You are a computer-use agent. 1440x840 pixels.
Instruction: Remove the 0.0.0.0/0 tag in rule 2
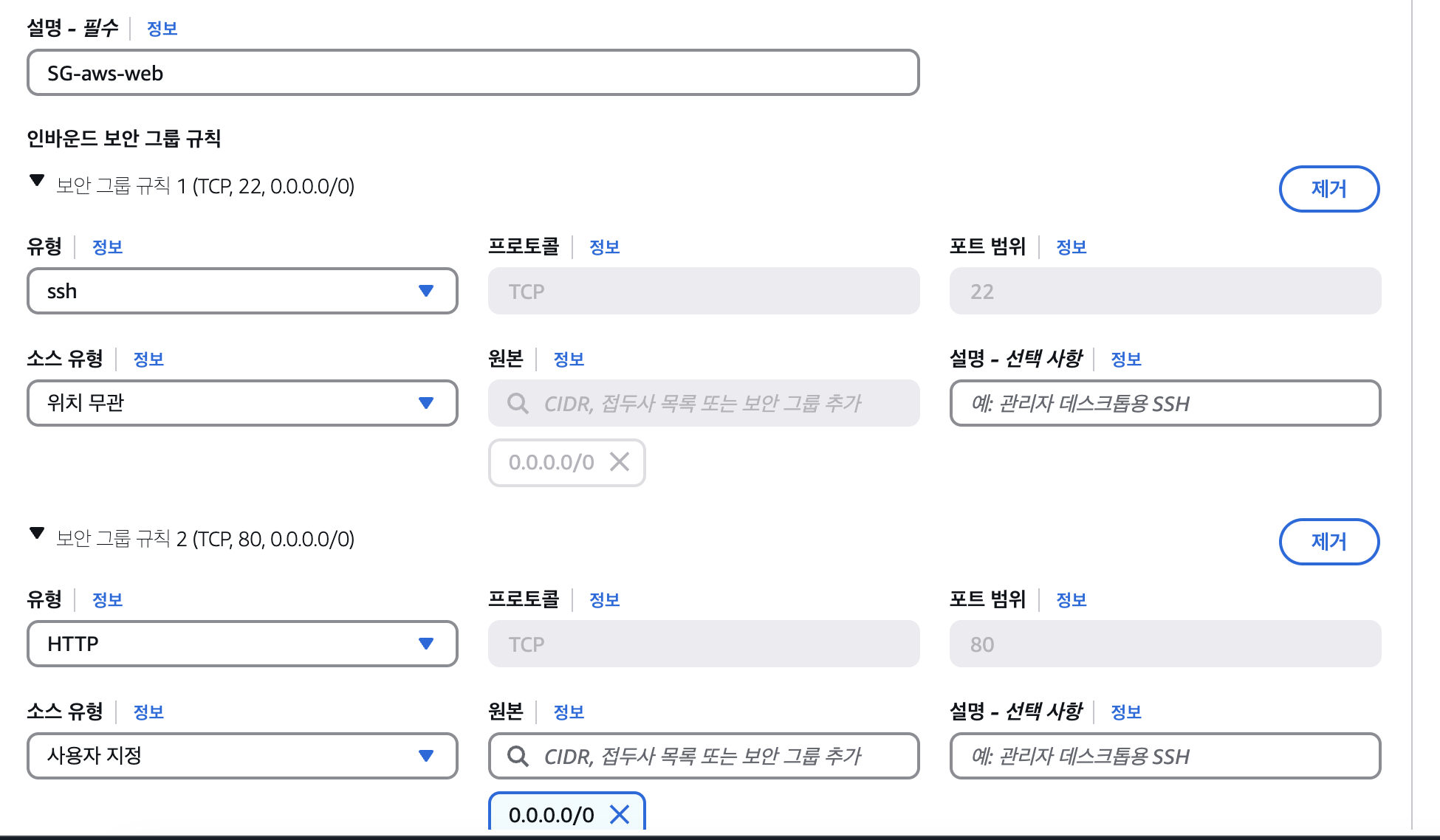point(620,814)
